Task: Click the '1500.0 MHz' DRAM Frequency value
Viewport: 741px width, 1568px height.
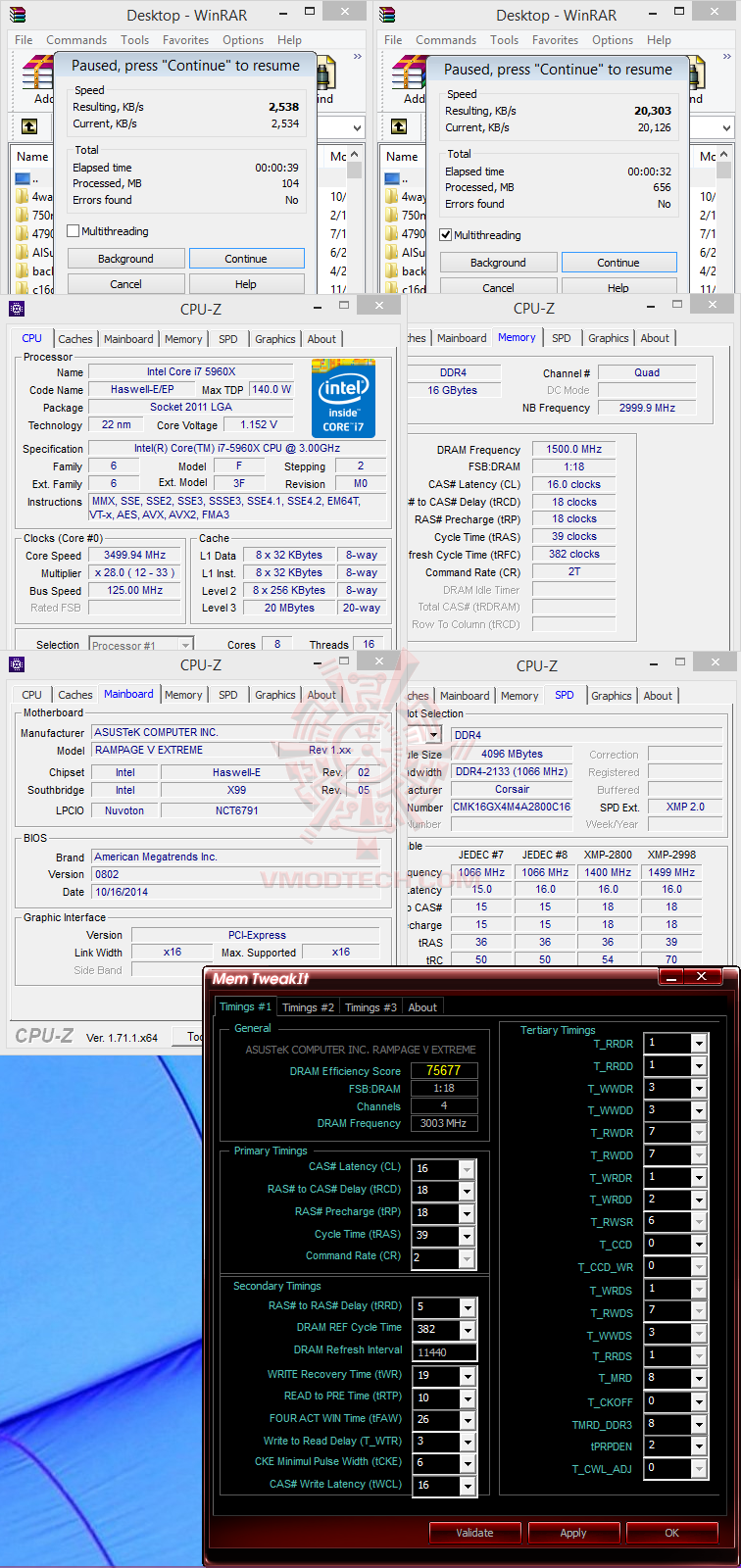Action: 574,449
